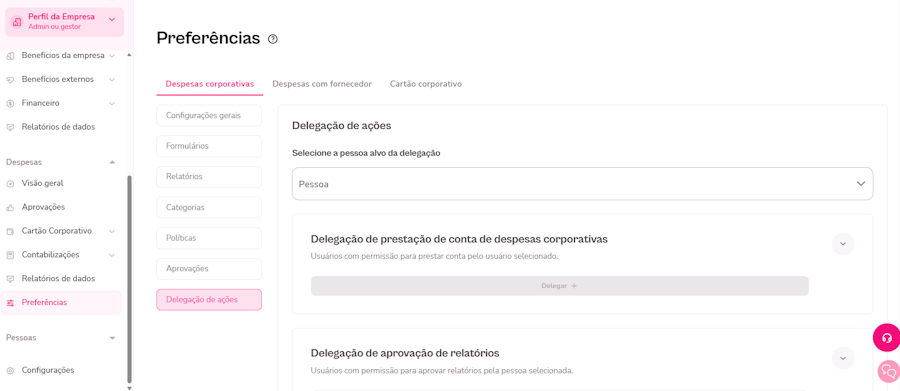
Task: Toggle the Delegação de prestação de conta chevron
Action: click(x=843, y=244)
